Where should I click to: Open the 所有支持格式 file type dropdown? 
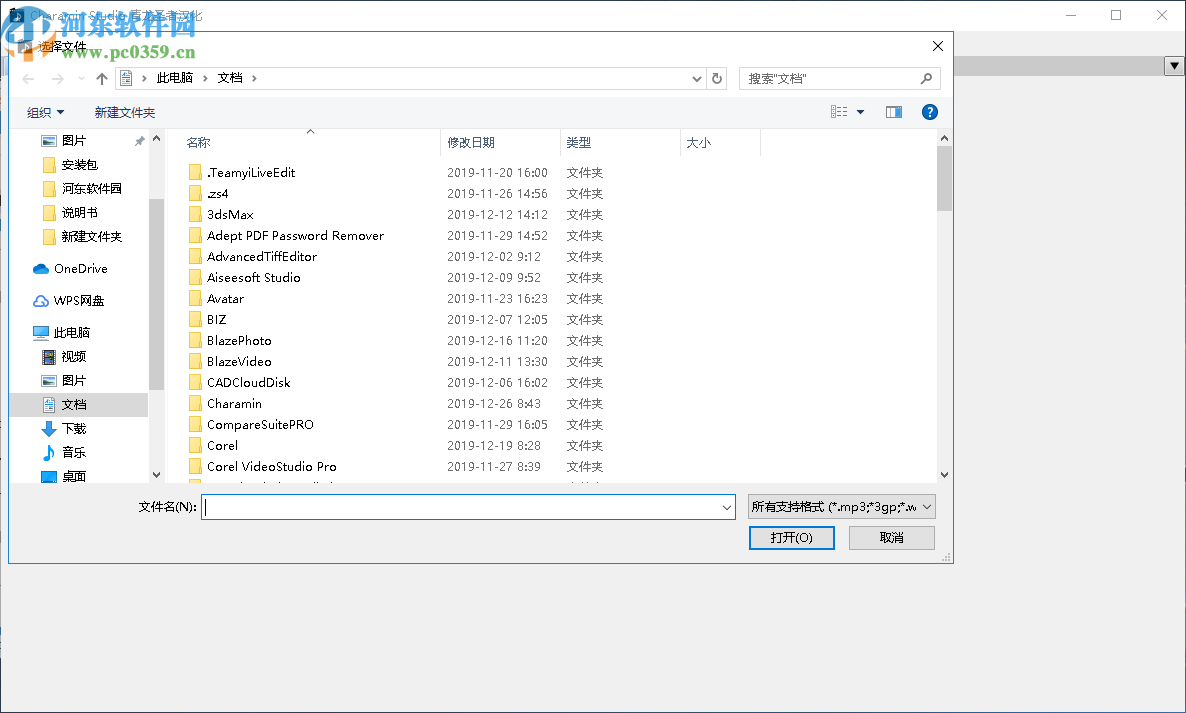(x=842, y=507)
